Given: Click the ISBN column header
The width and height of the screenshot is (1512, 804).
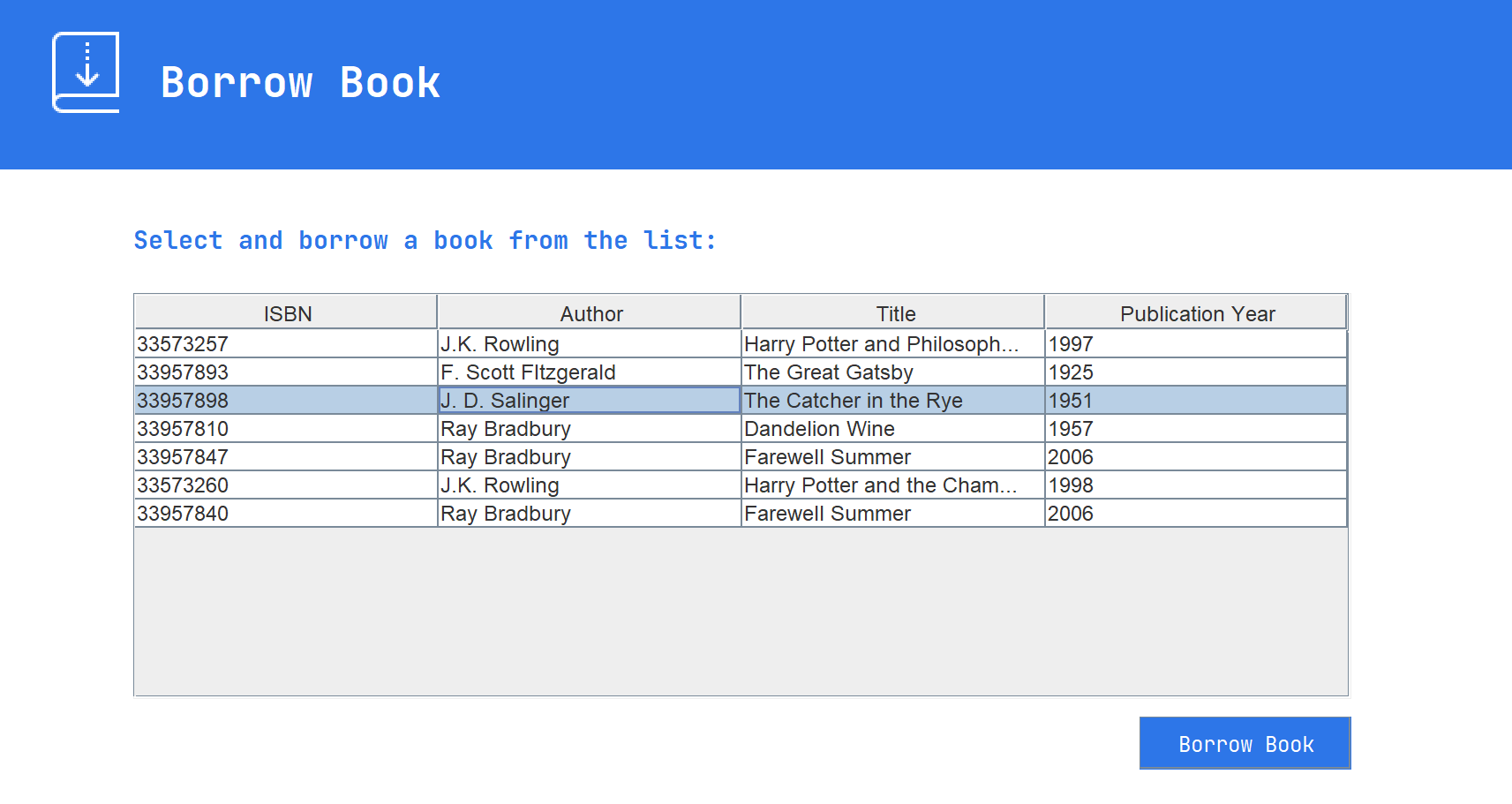Looking at the screenshot, I should coord(286,312).
